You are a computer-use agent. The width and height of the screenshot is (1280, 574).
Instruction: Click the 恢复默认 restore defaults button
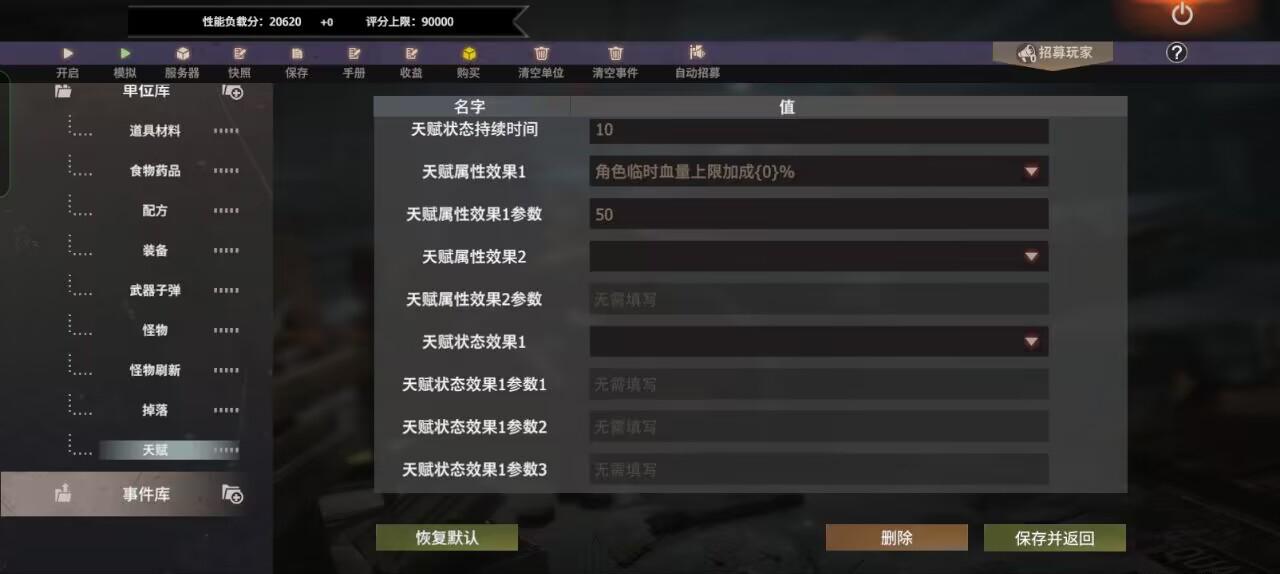(x=447, y=537)
